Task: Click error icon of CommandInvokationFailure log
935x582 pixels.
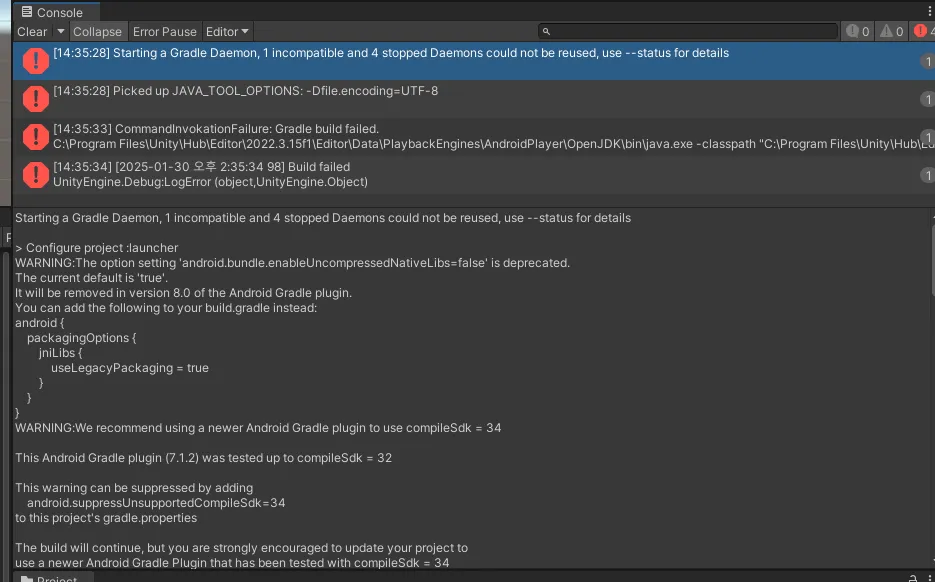Action: pyautogui.click(x=36, y=137)
